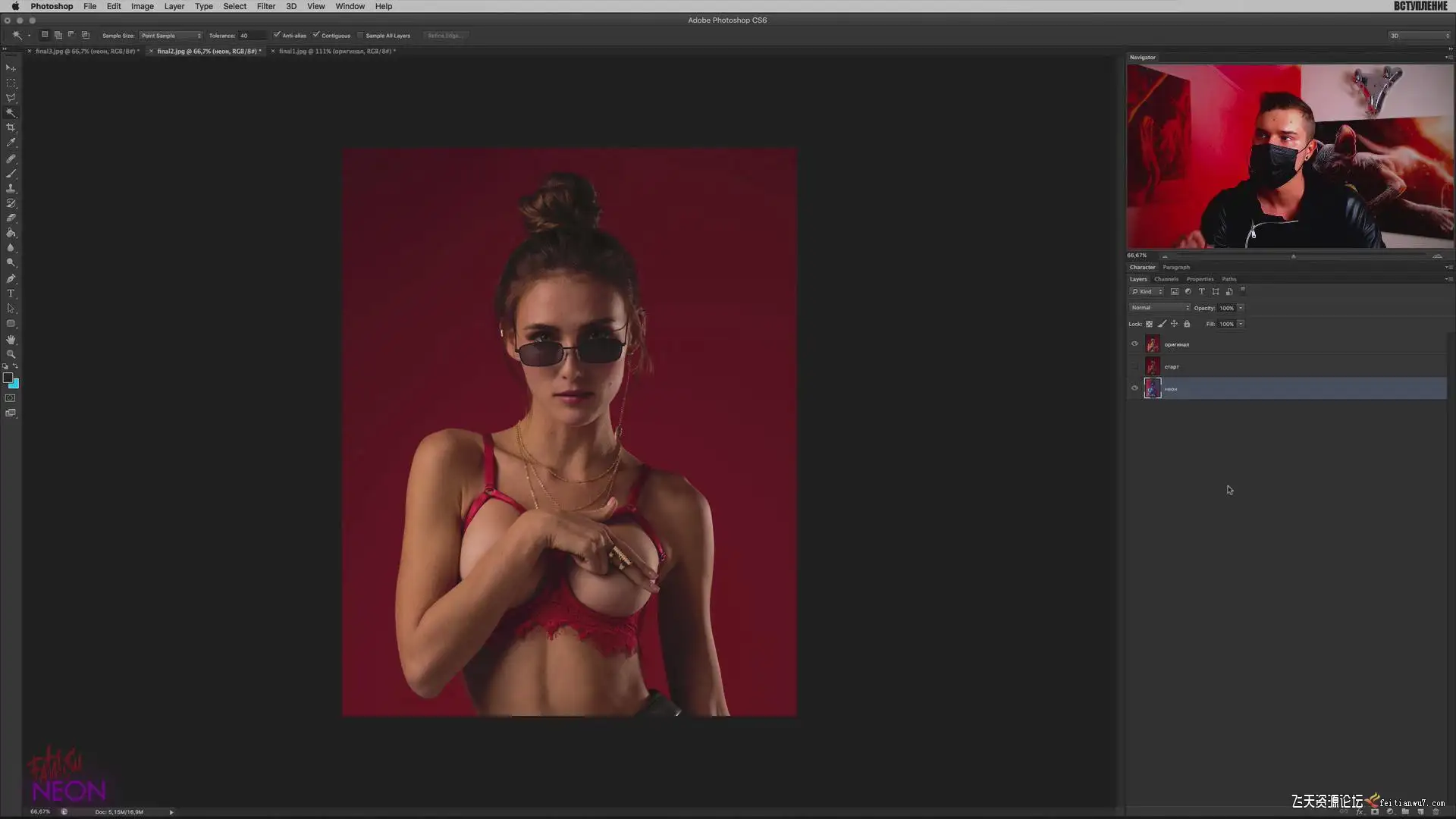Switch to the Channels tab

[1166, 279]
